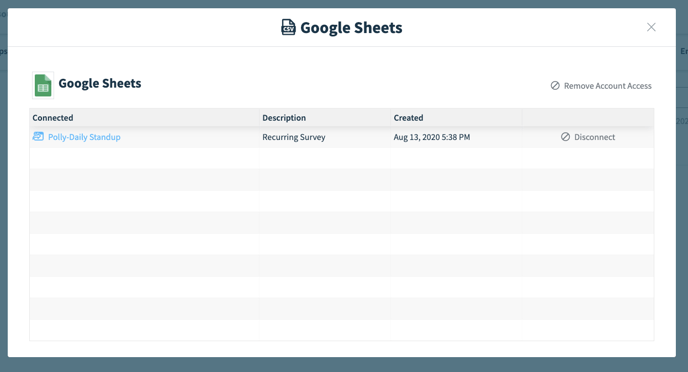Image resolution: width=688 pixels, height=372 pixels.
Task: Open the Polly-Daily Standup link
Action: pyautogui.click(x=84, y=137)
